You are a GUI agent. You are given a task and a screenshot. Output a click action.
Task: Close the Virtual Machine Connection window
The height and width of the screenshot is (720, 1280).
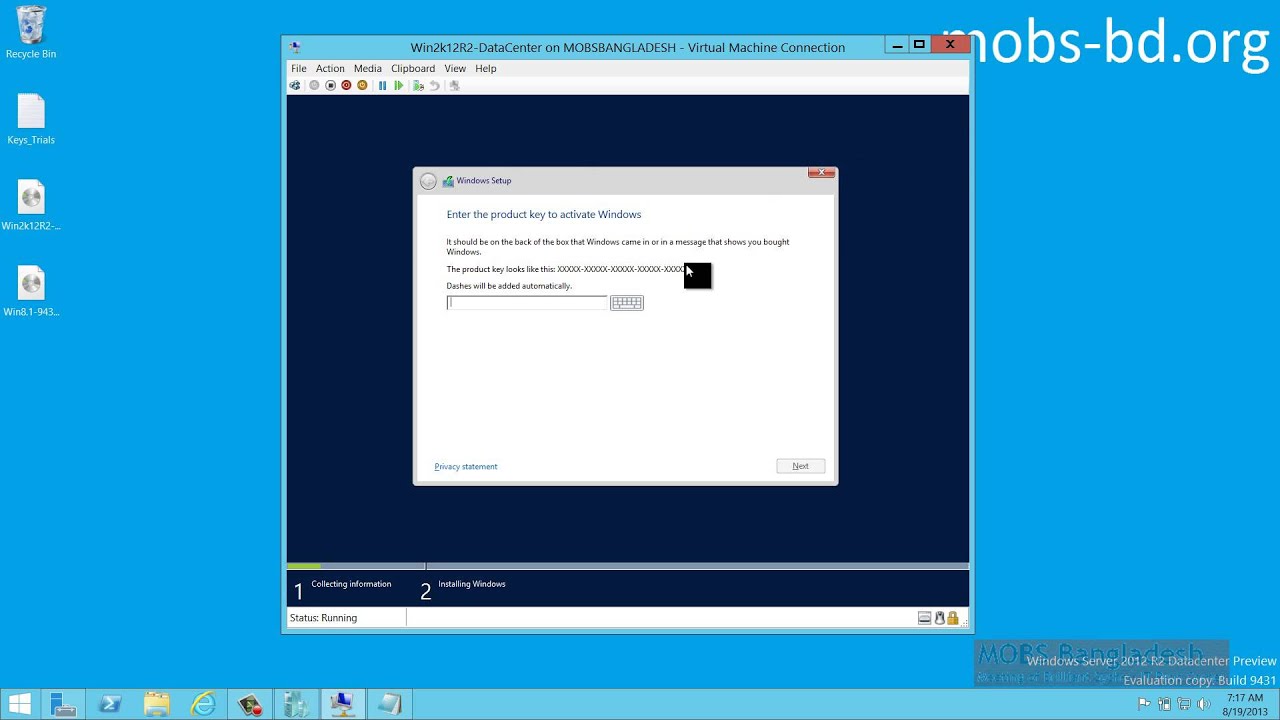950,45
